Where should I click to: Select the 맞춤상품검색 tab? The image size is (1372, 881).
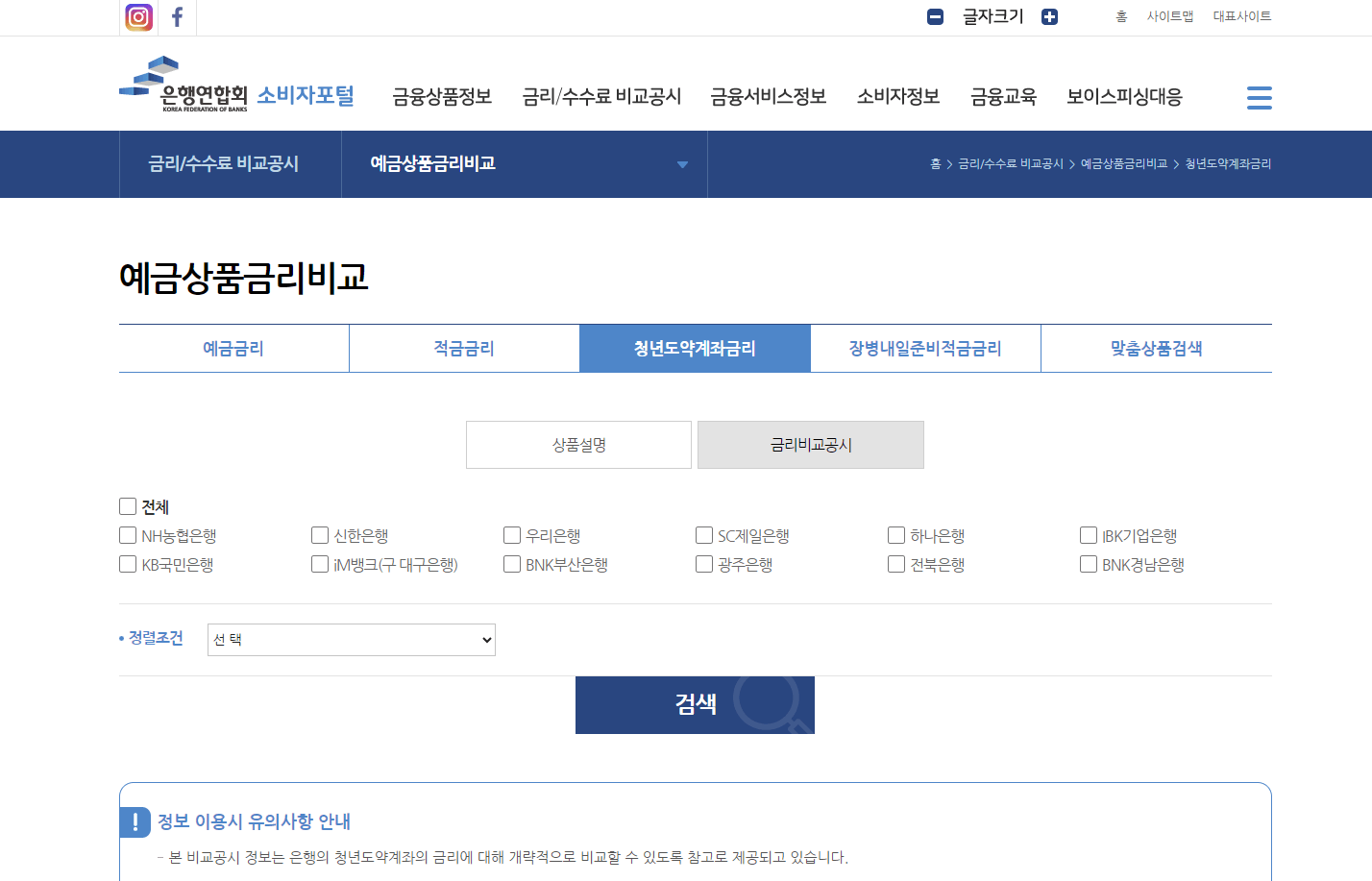click(x=1156, y=348)
